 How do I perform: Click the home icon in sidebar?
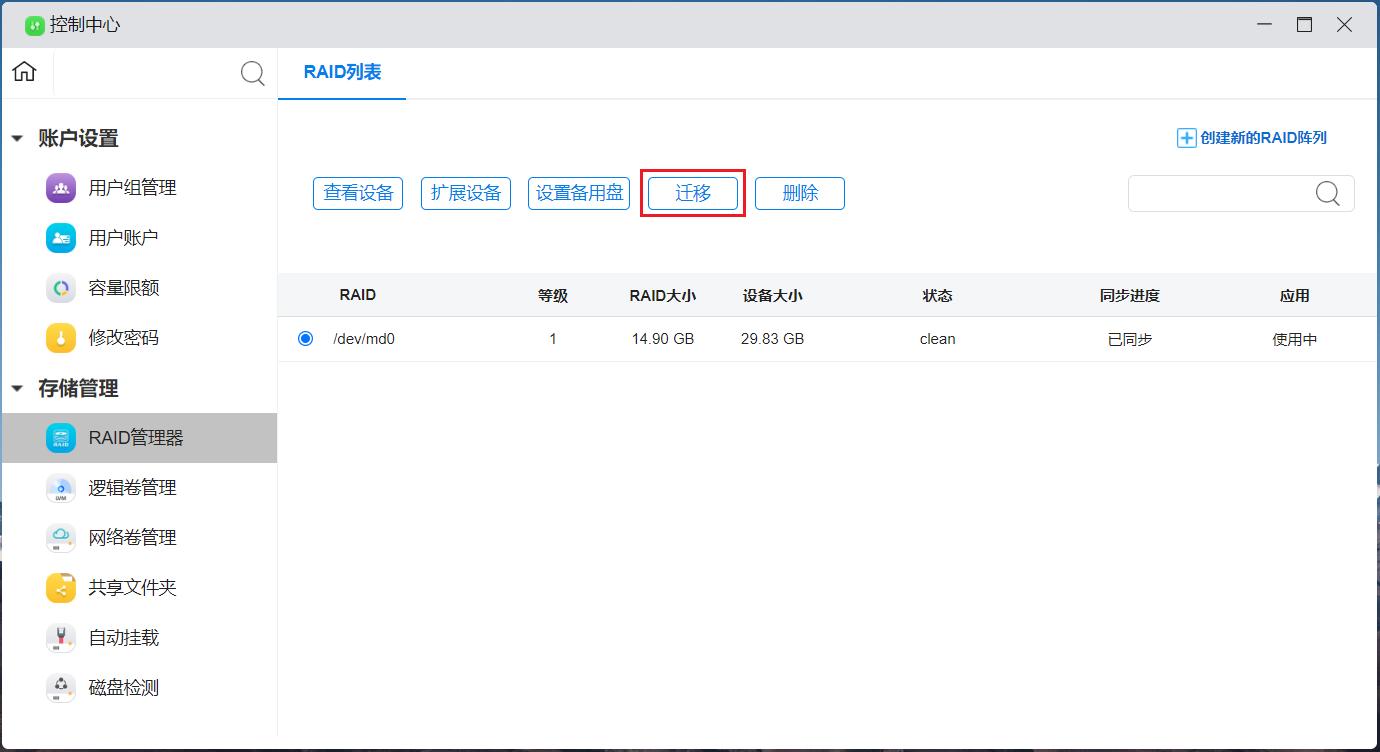[24, 72]
